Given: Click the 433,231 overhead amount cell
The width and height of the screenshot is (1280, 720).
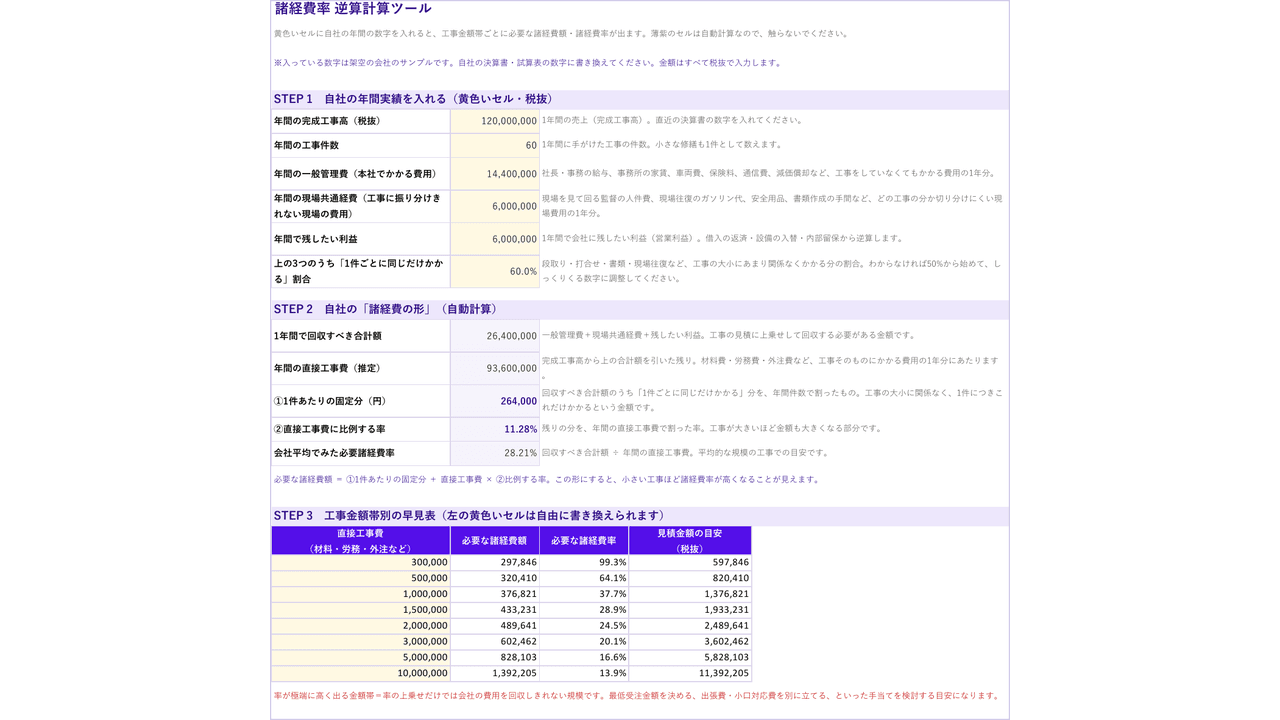Looking at the screenshot, I should tap(495, 610).
